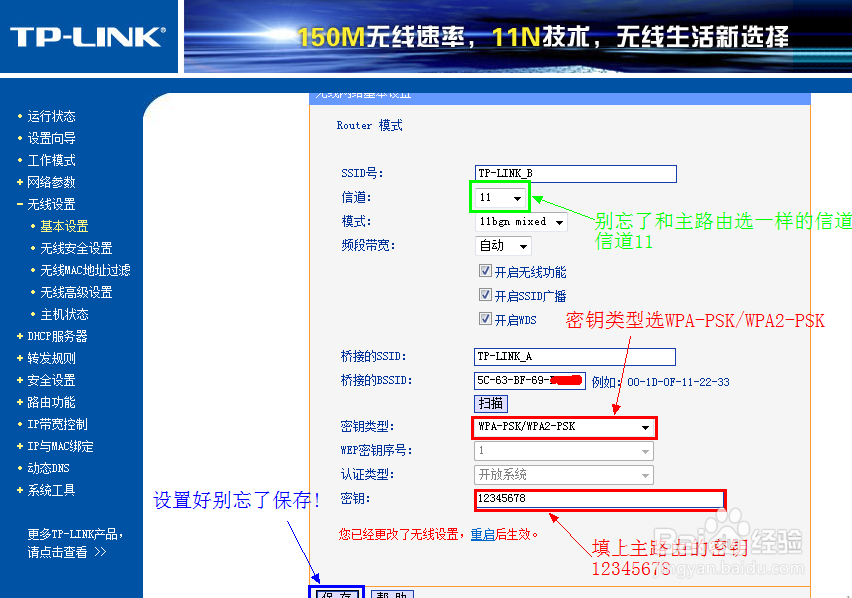Click the 帮助 help button
This screenshot has height=598, width=852.
coord(393,594)
